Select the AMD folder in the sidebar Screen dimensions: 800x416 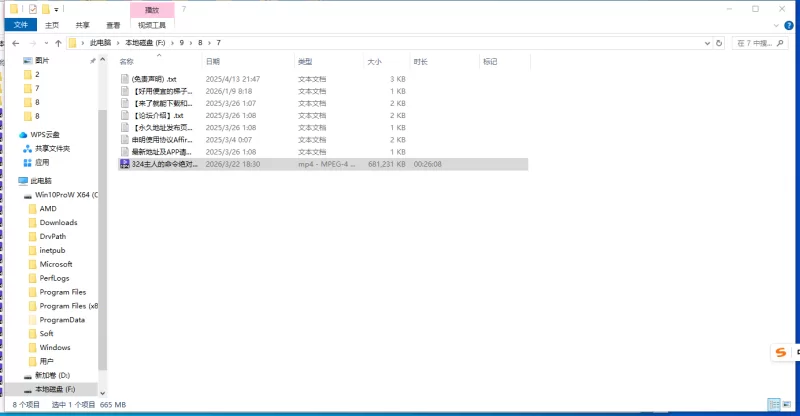pyautogui.click(x=48, y=209)
